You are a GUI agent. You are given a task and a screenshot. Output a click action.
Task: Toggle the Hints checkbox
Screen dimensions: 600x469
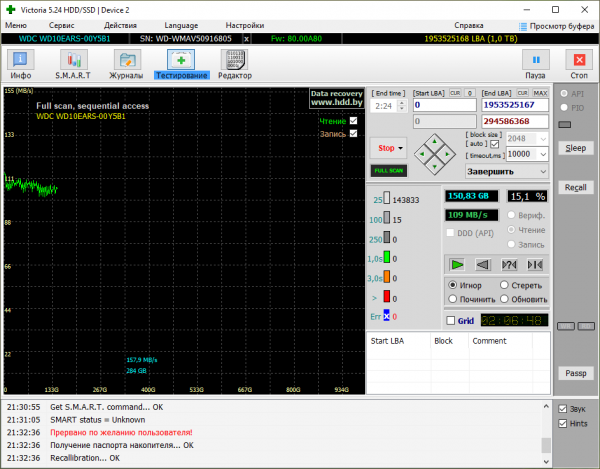click(x=565, y=423)
